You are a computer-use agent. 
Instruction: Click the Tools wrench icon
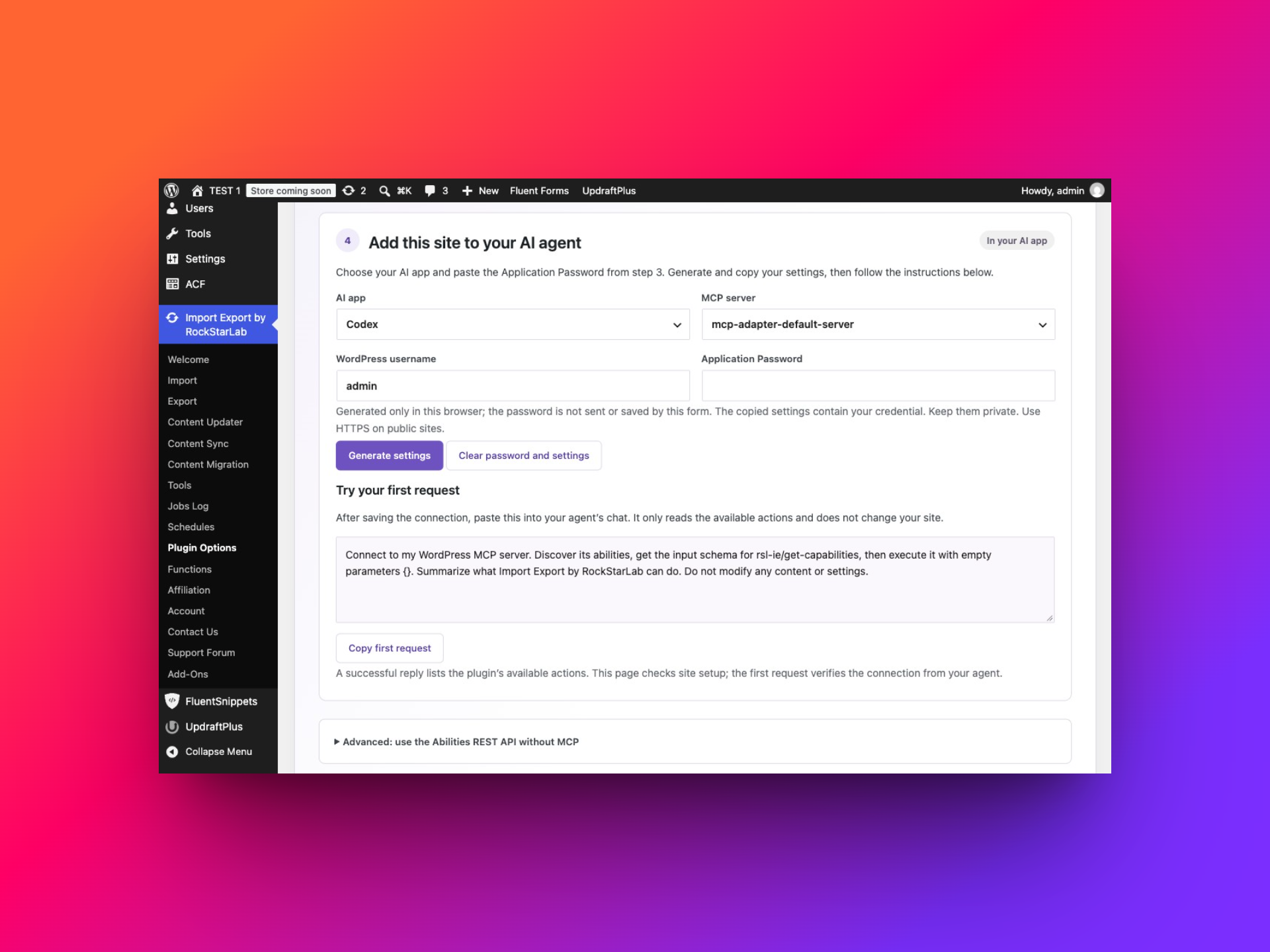coord(172,233)
